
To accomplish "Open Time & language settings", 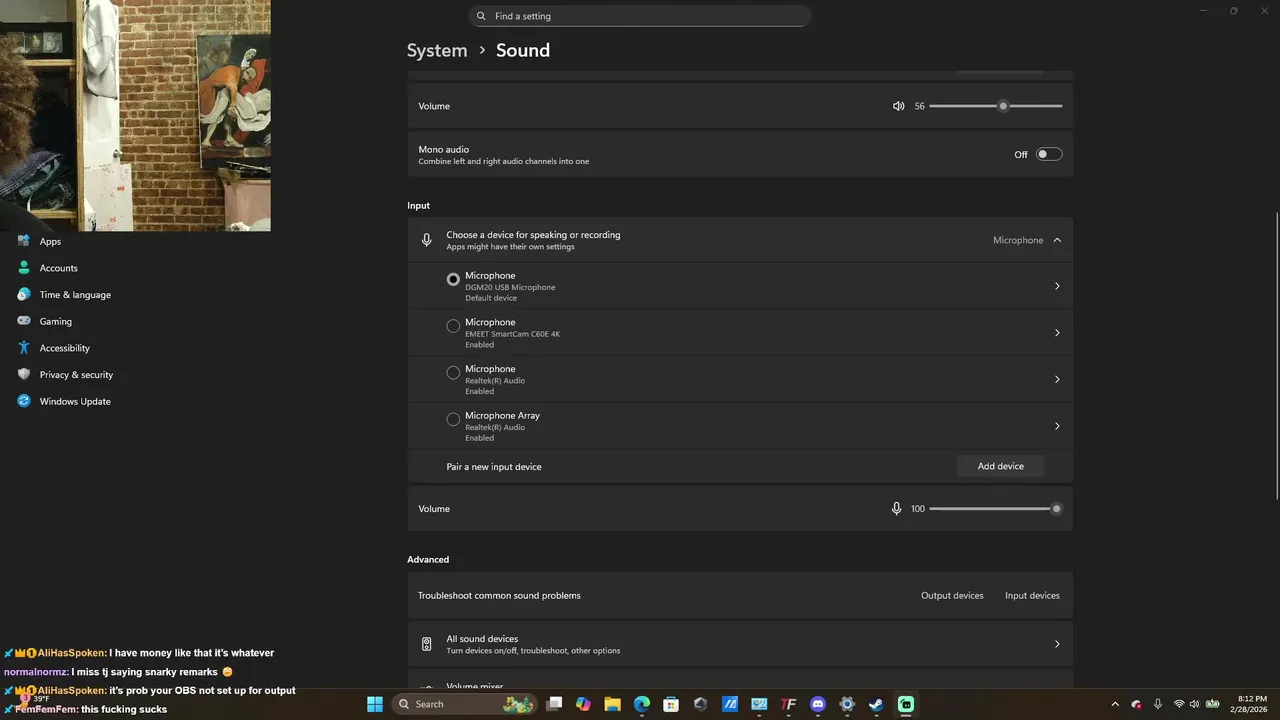I will point(75,295).
